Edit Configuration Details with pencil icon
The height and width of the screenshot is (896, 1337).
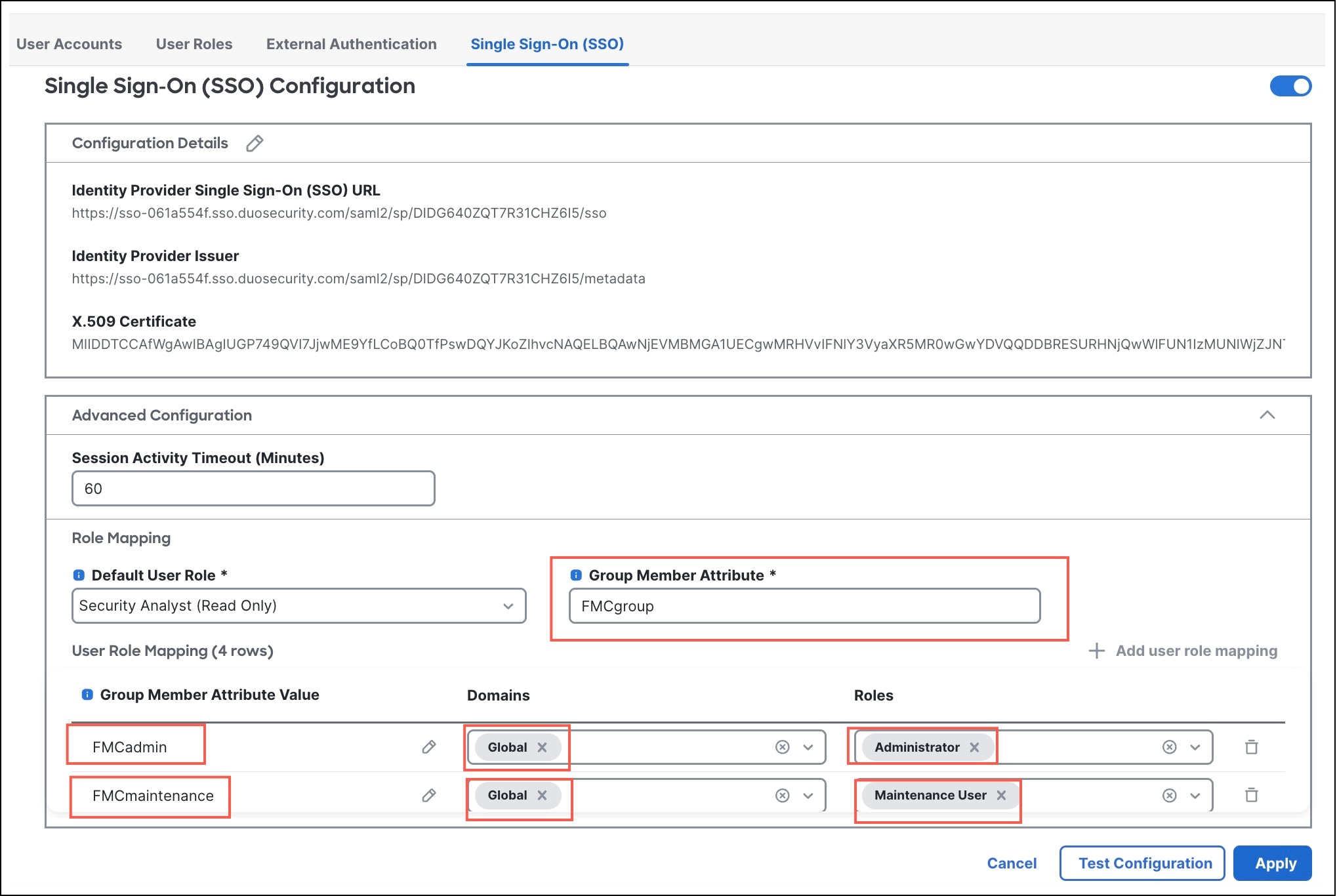point(255,143)
